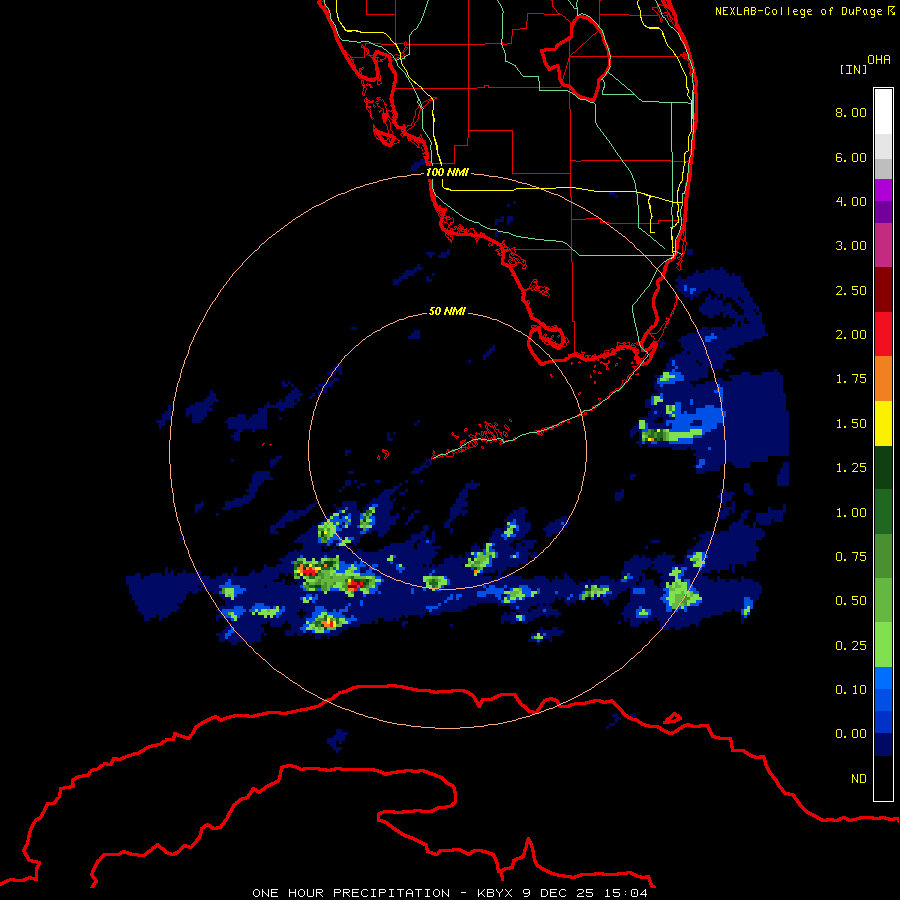Select the 4.00 legend value
The width and height of the screenshot is (900, 900).
851,201
